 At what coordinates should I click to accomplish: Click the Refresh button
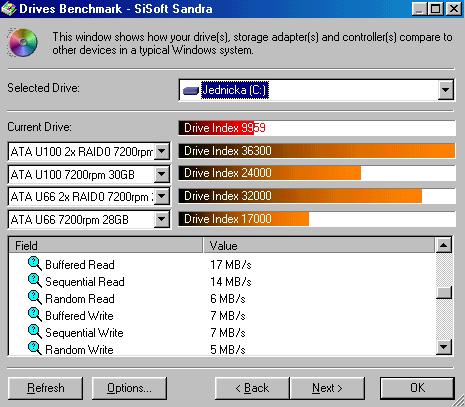[x=45, y=388]
